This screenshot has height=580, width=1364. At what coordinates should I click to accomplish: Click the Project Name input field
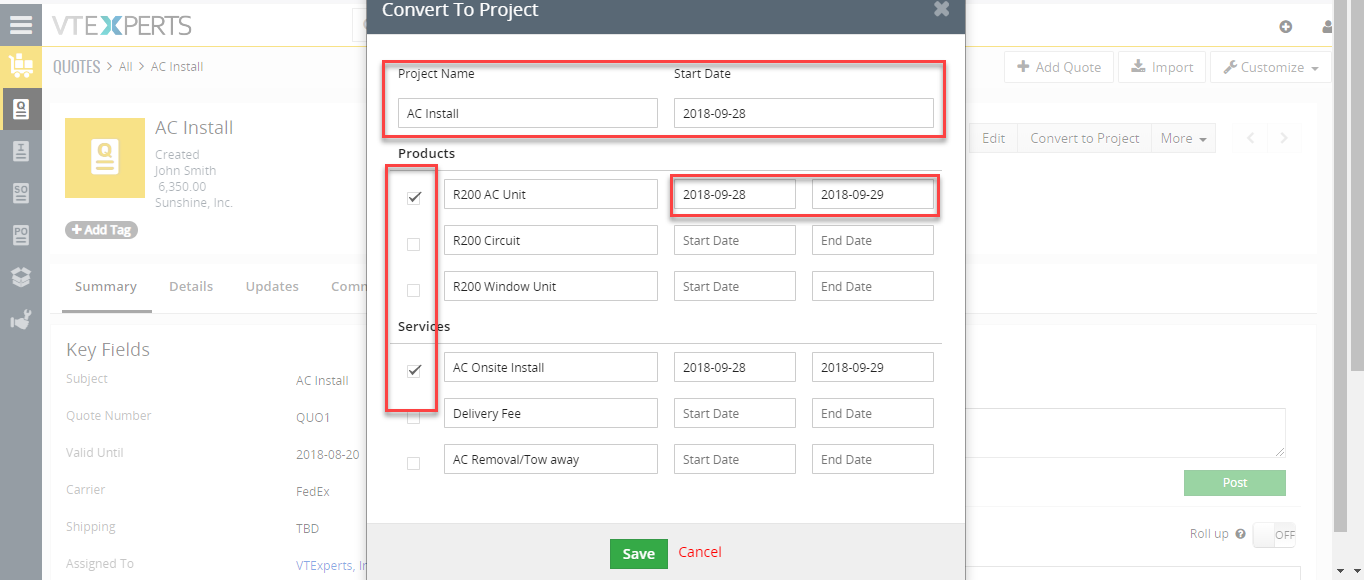pyautogui.click(x=528, y=113)
